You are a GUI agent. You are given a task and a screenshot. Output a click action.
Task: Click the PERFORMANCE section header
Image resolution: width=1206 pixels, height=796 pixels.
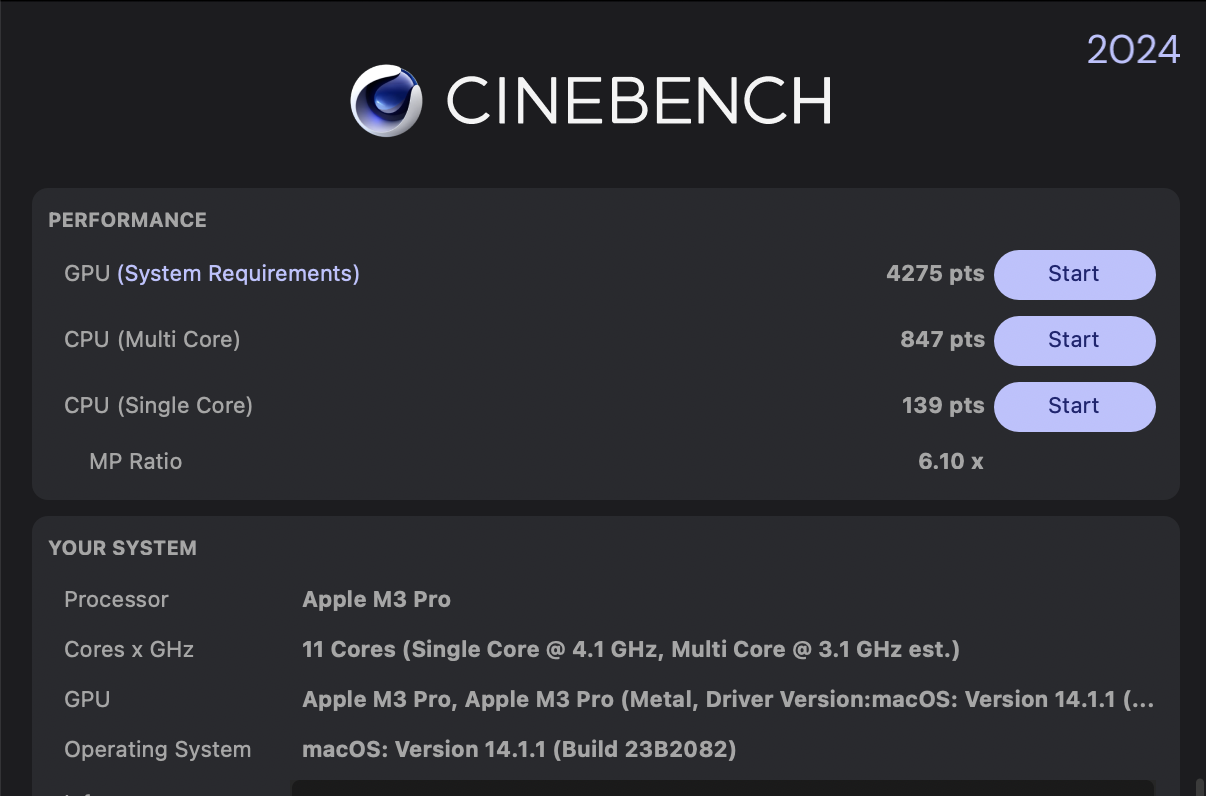pos(127,220)
